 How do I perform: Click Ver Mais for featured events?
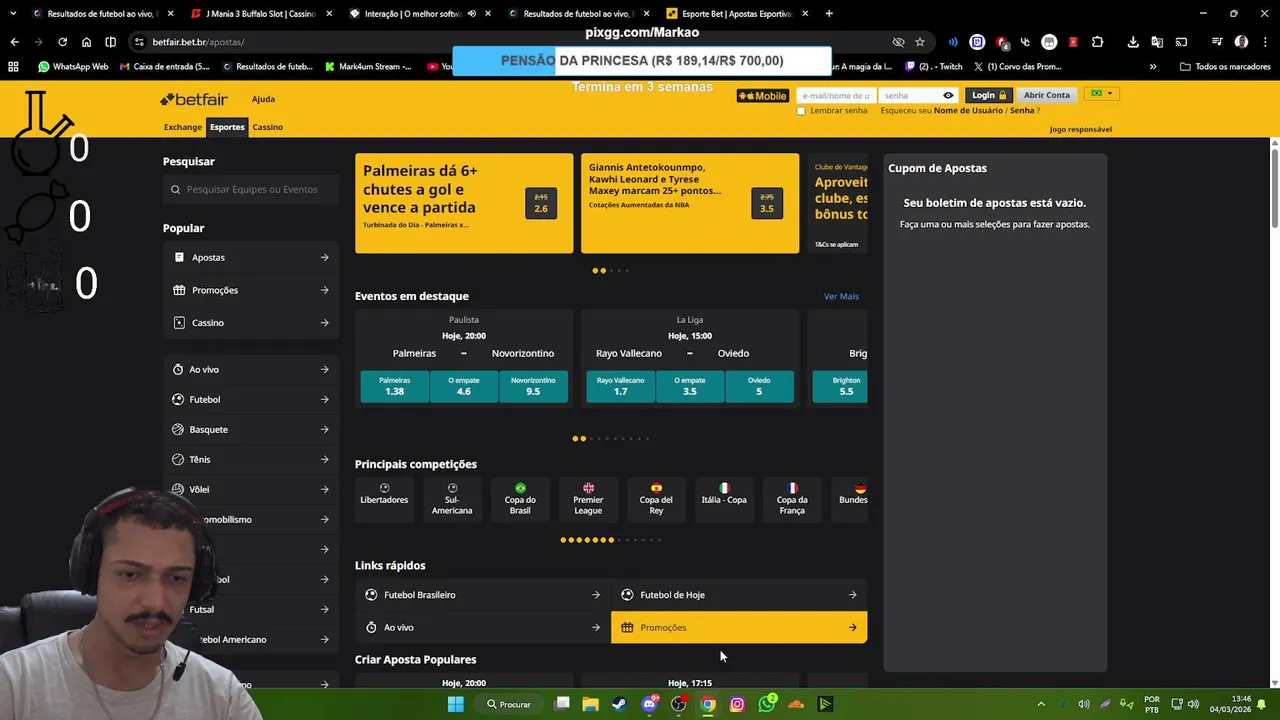841,296
